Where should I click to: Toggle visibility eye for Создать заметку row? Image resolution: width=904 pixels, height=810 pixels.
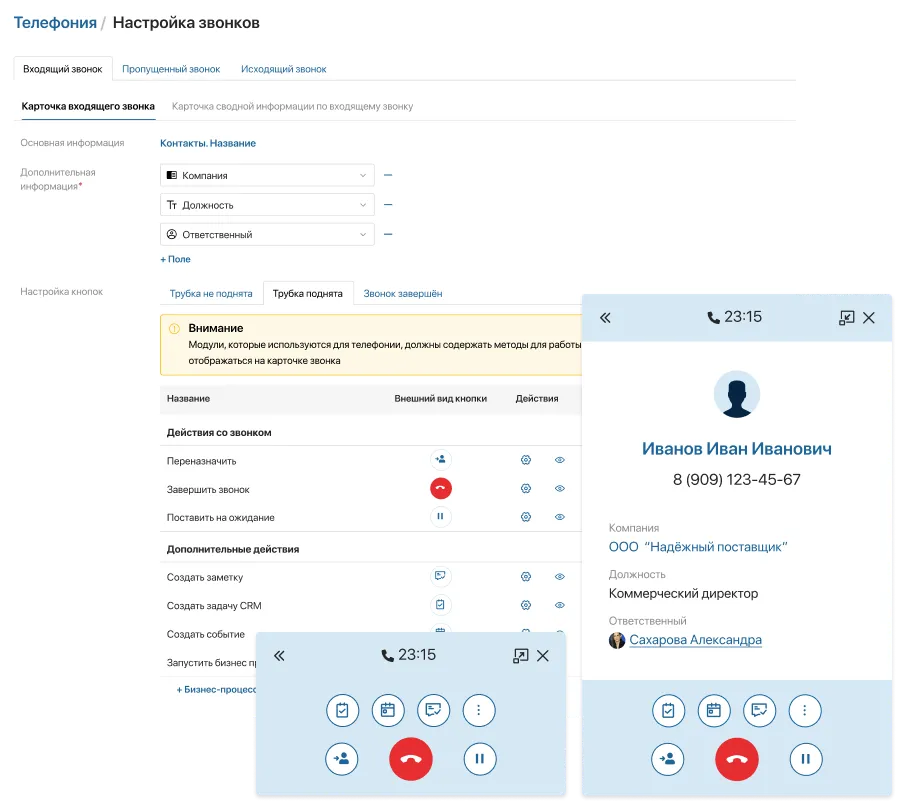pos(560,577)
